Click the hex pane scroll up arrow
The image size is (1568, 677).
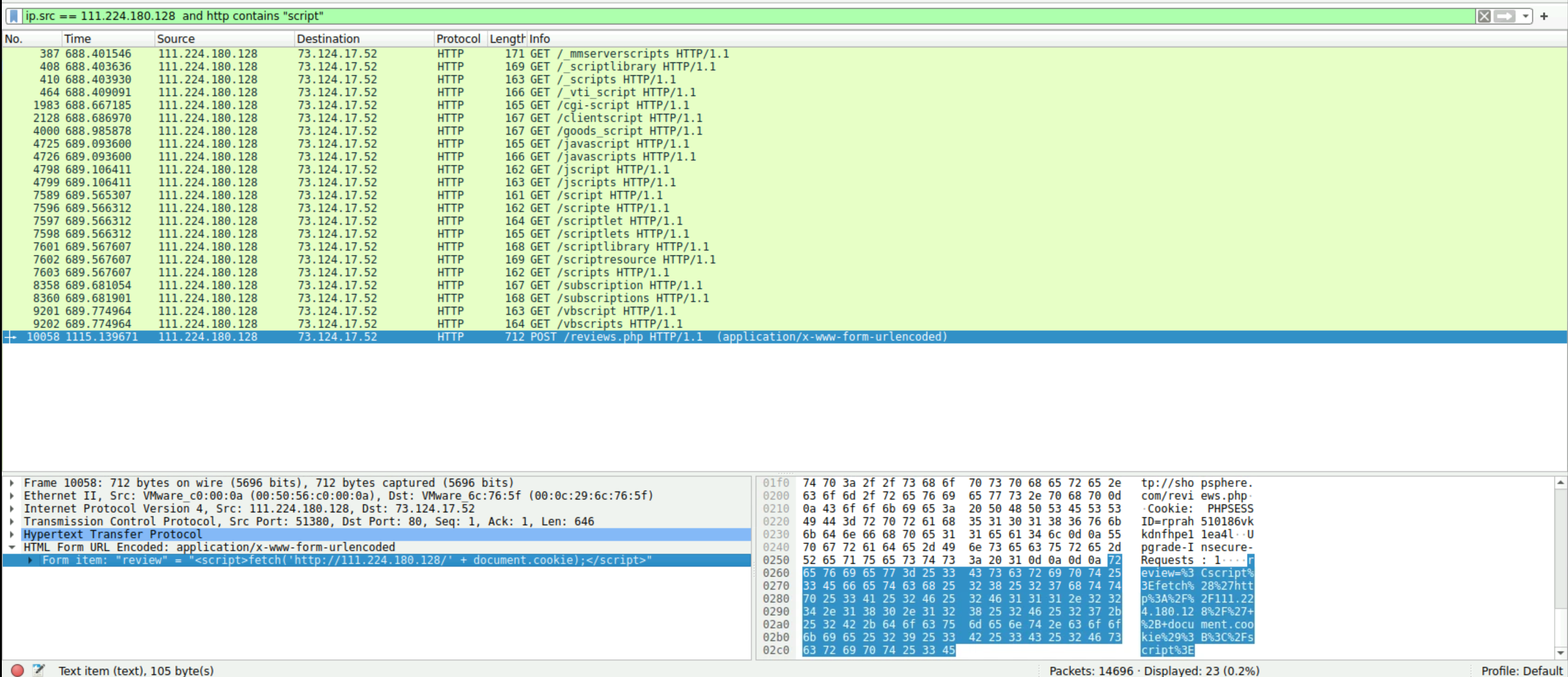point(1561,483)
